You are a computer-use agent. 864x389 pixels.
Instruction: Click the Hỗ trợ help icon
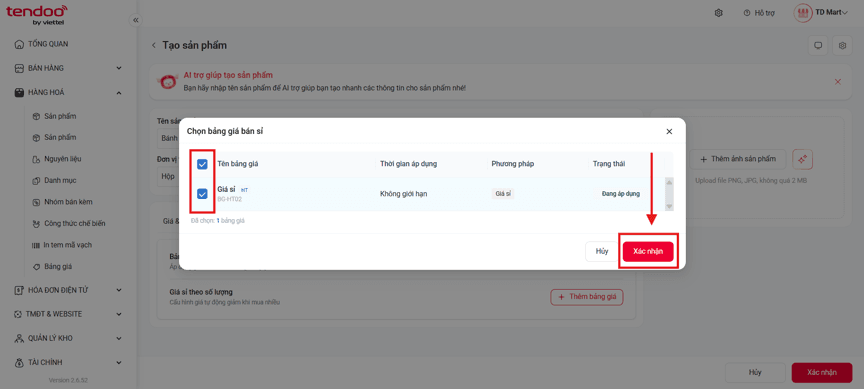(x=747, y=13)
